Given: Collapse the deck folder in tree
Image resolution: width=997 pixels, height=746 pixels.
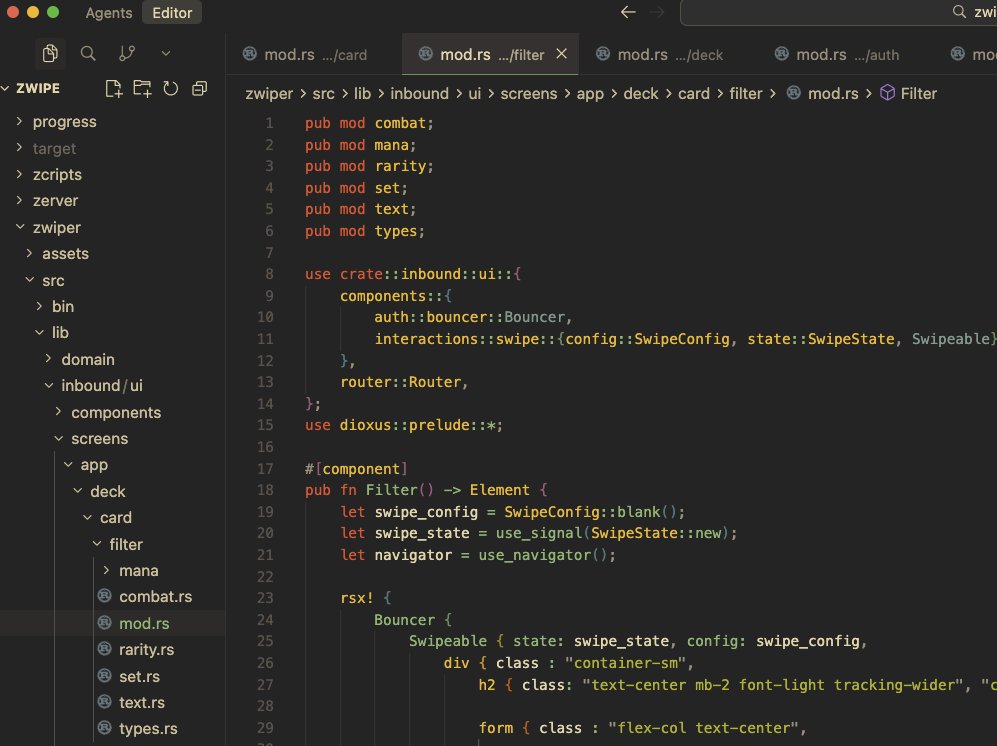Looking at the screenshot, I should (78, 491).
